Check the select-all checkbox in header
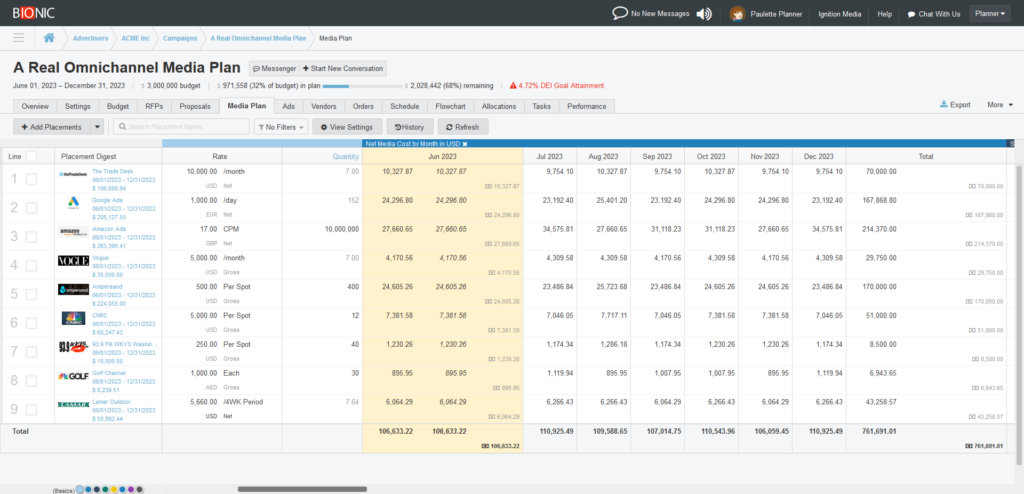1024x494 pixels. 32,156
